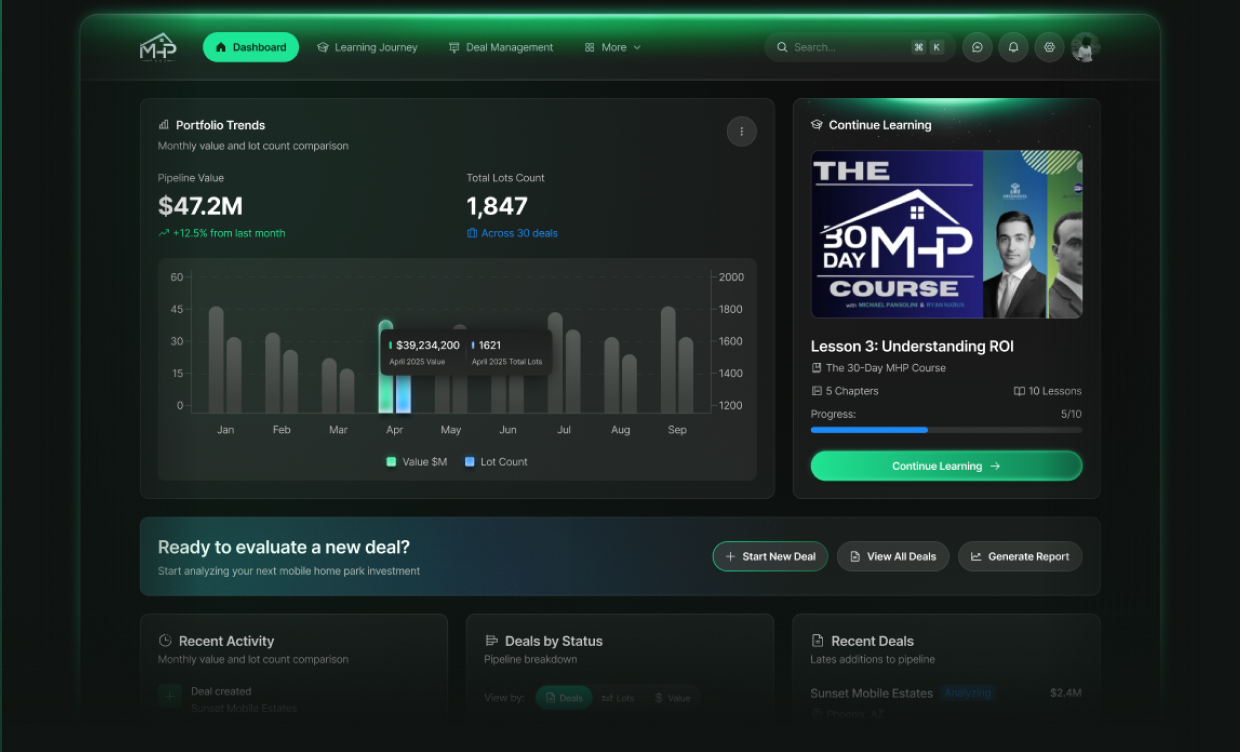Click the Pipeline Value $47.2M figure

[200, 206]
